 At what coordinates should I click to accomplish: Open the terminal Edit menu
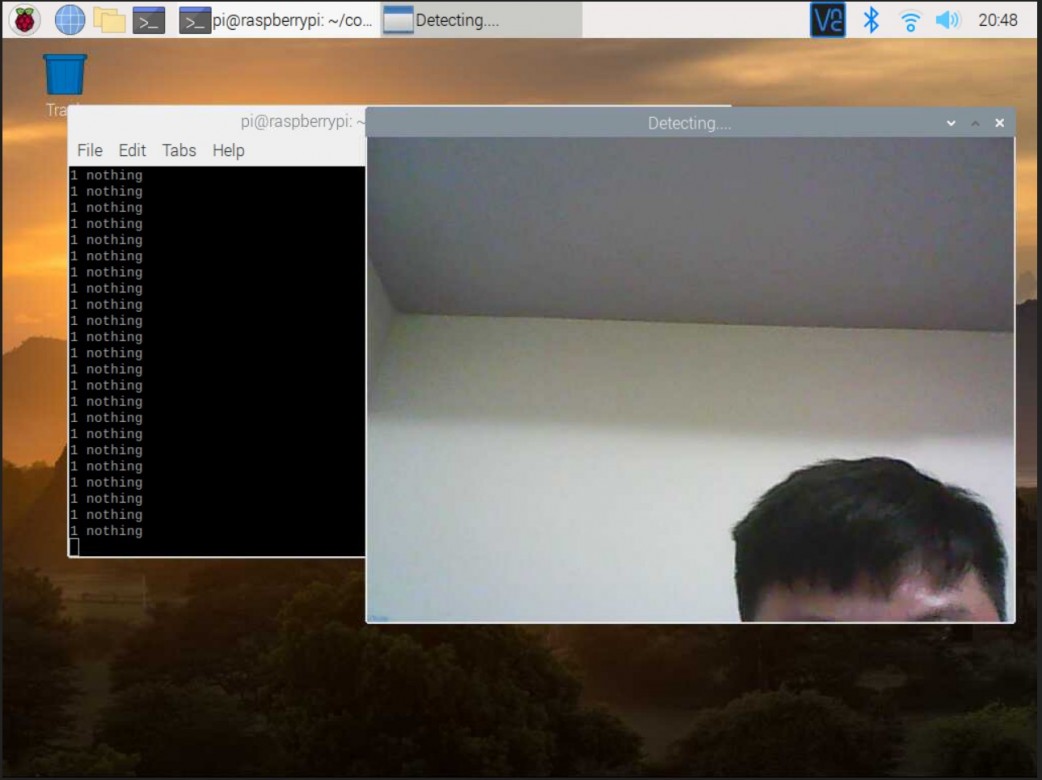point(132,150)
